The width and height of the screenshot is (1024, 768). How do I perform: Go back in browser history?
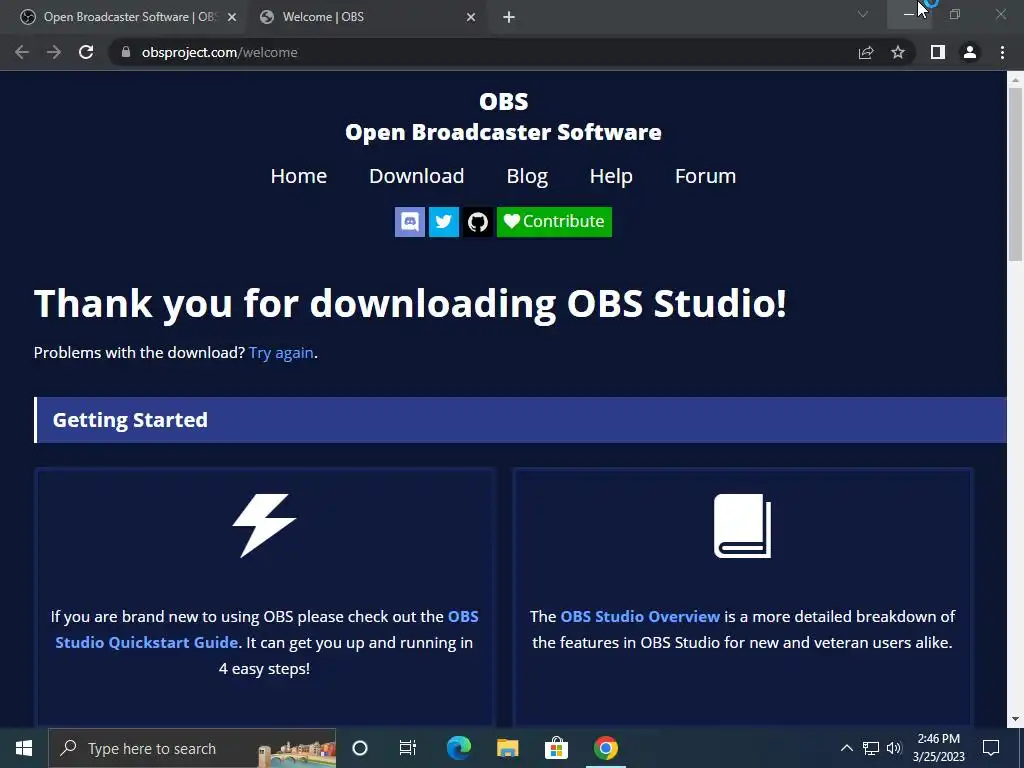(x=22, y=52)
